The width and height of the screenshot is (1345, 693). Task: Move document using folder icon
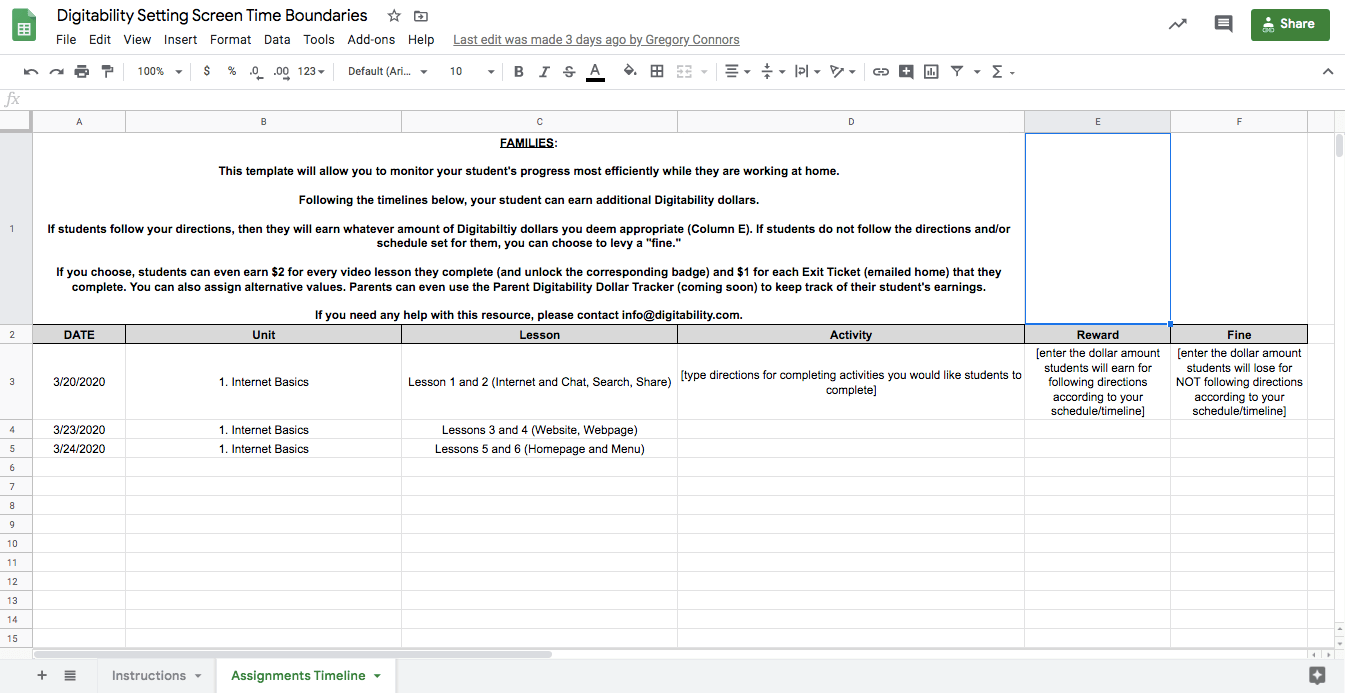coord(421,16)
